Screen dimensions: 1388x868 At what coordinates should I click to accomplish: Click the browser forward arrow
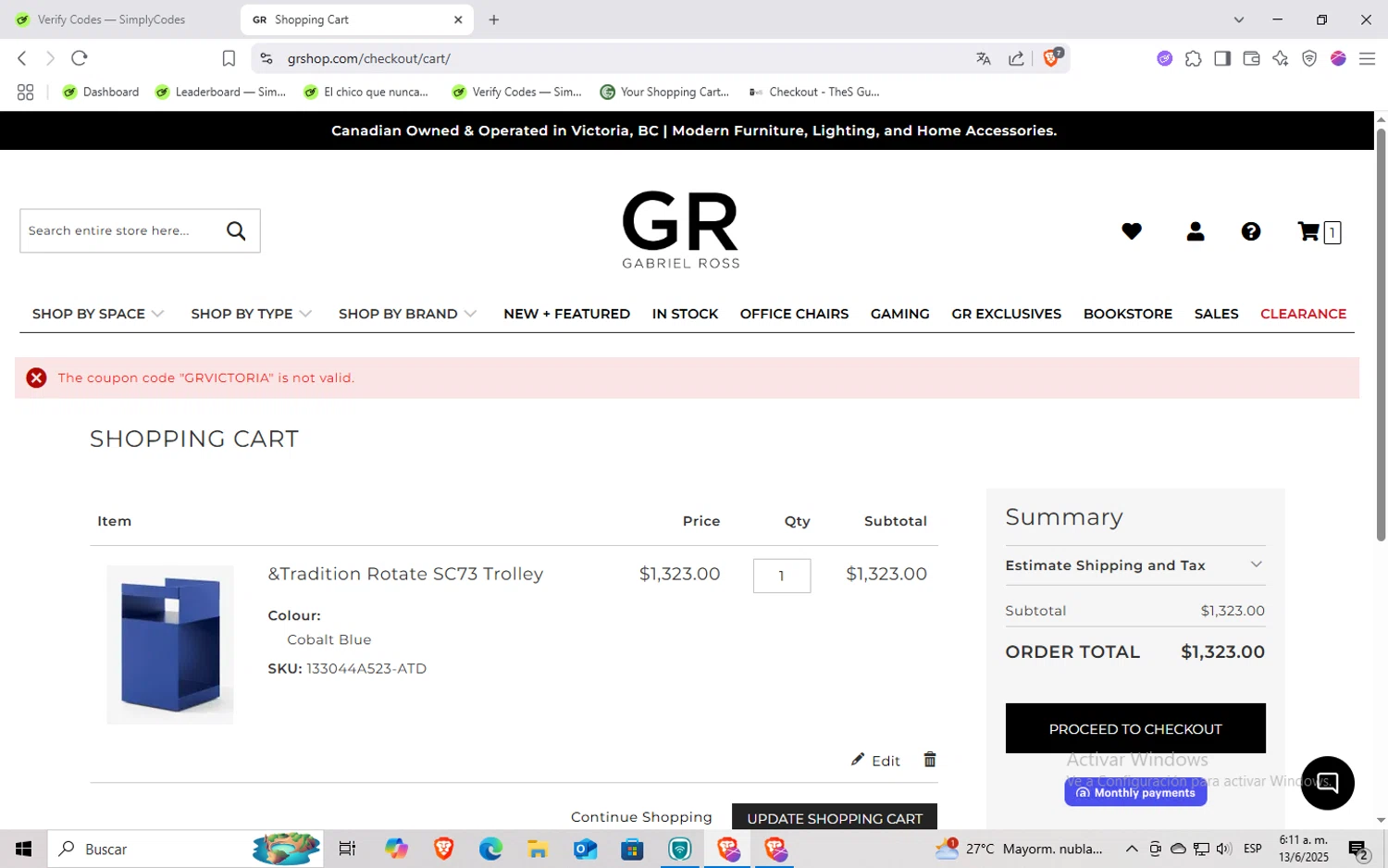pos(50,58)
